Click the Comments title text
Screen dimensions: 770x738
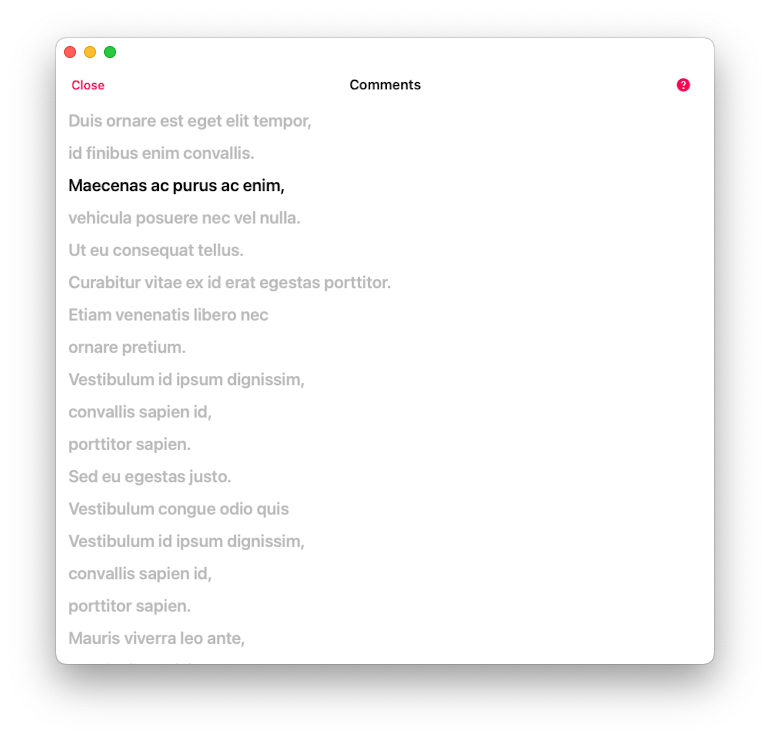(x=385, y=85)
